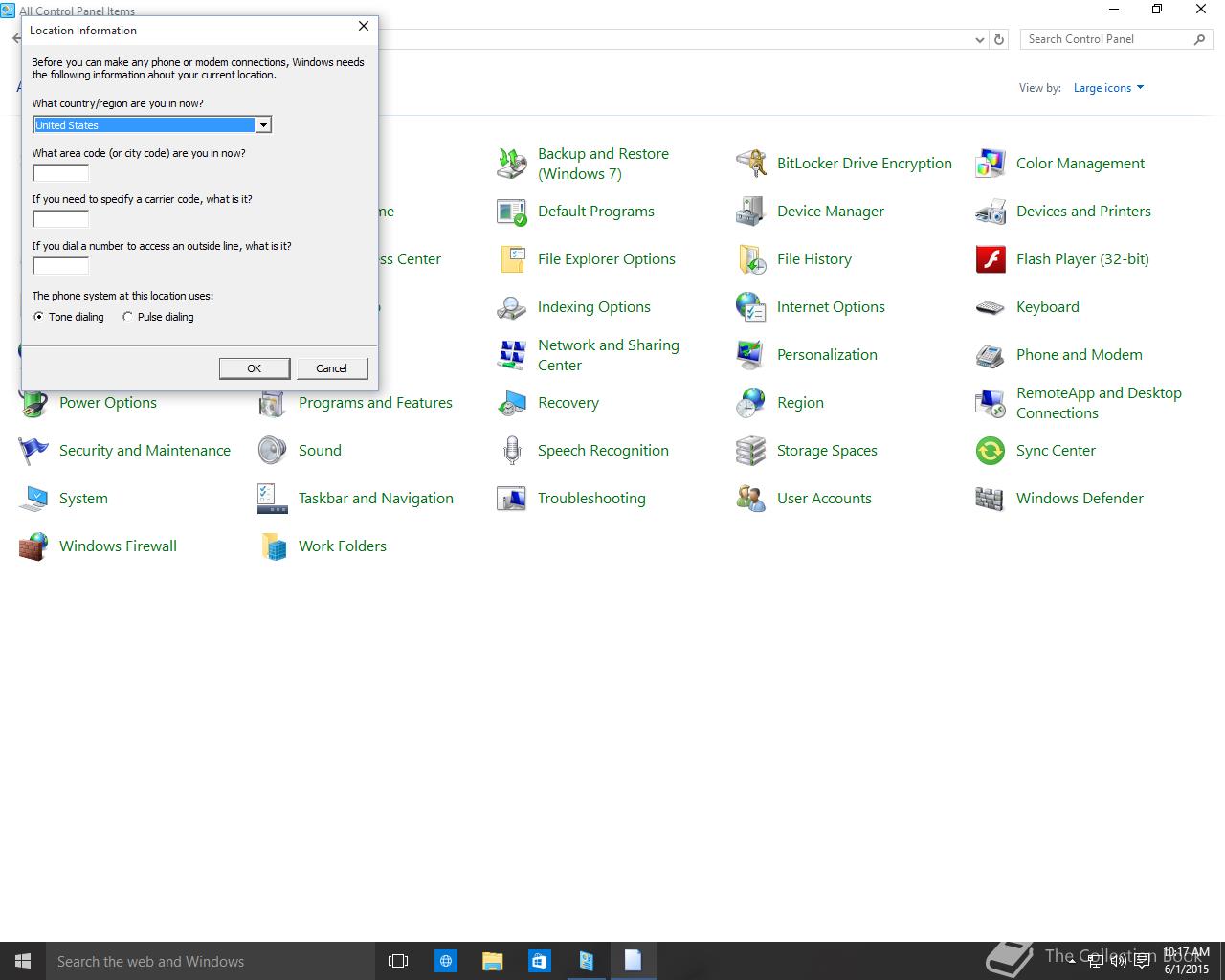Open the Device Manager icon
Viewport: 1225px width, 980px height.
click(x=751, y=212)
